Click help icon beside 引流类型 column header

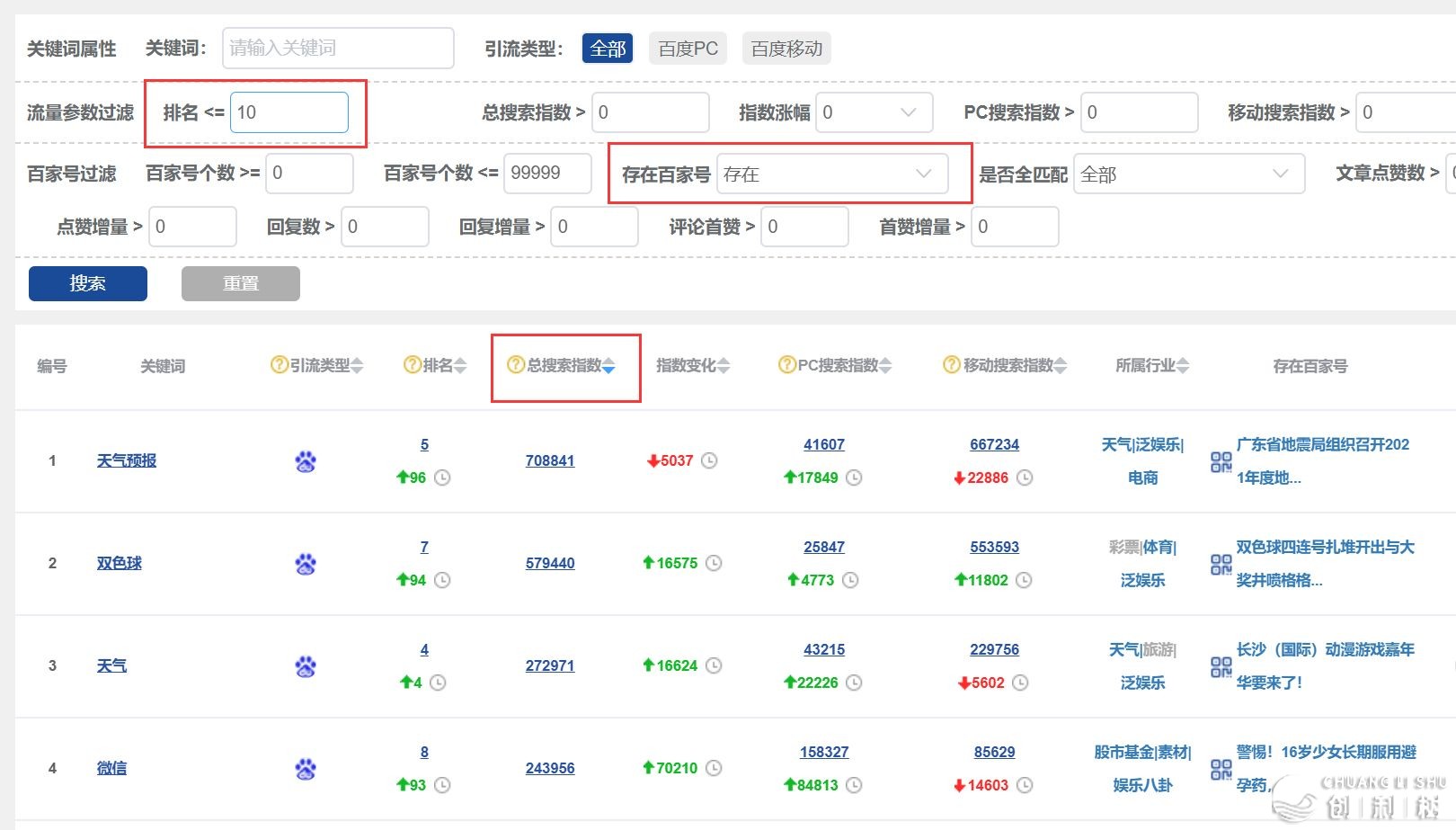pos(279,365)
